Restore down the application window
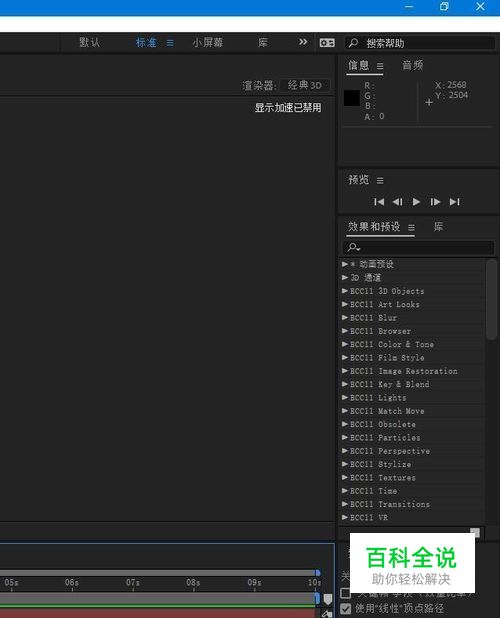 click(x=444, y=6)
